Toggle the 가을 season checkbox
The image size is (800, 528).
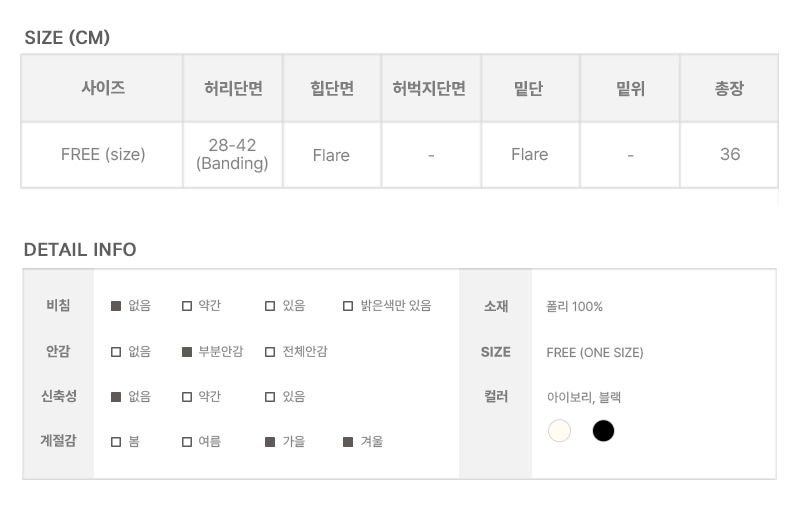point(270,442)
